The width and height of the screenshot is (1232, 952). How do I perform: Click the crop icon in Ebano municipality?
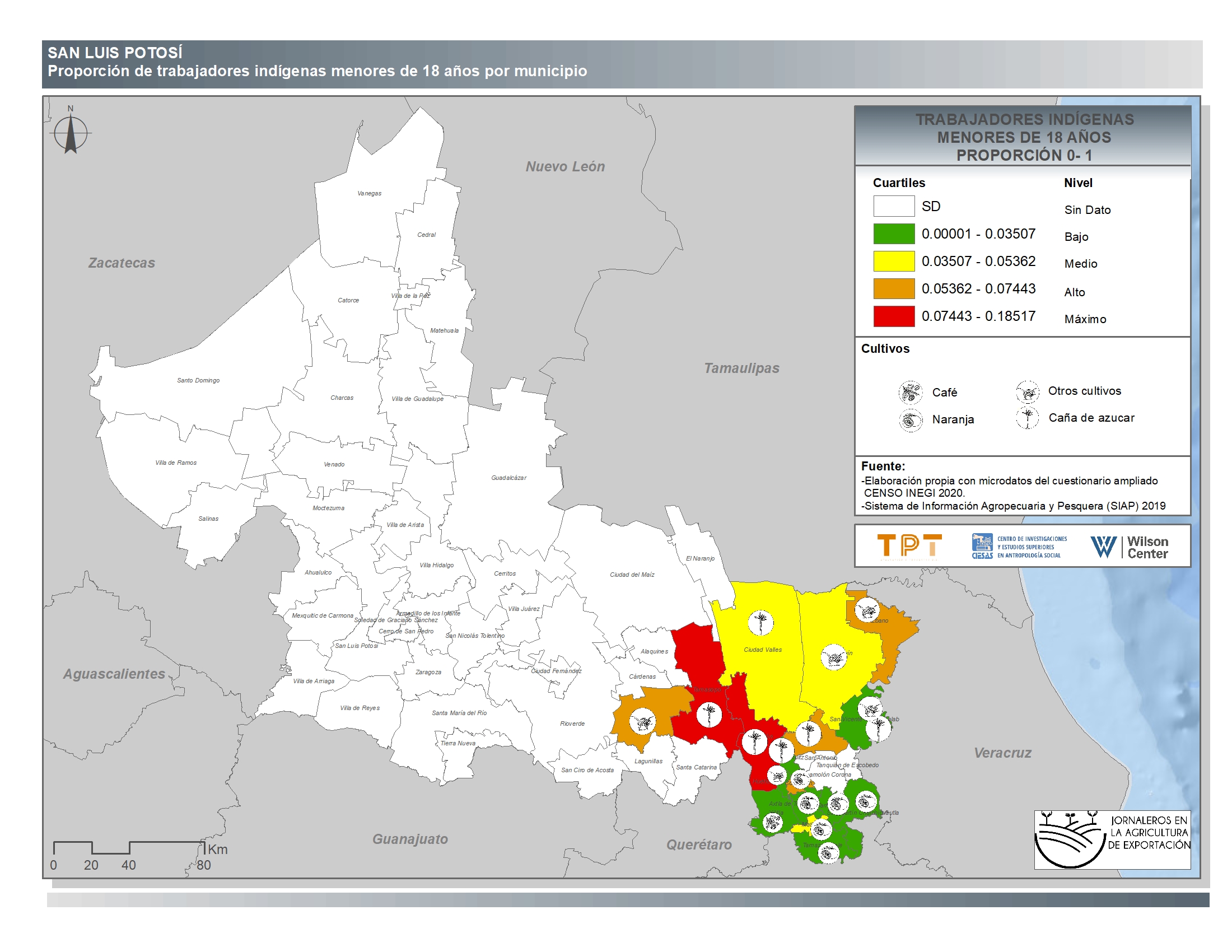tap(867, 610)
